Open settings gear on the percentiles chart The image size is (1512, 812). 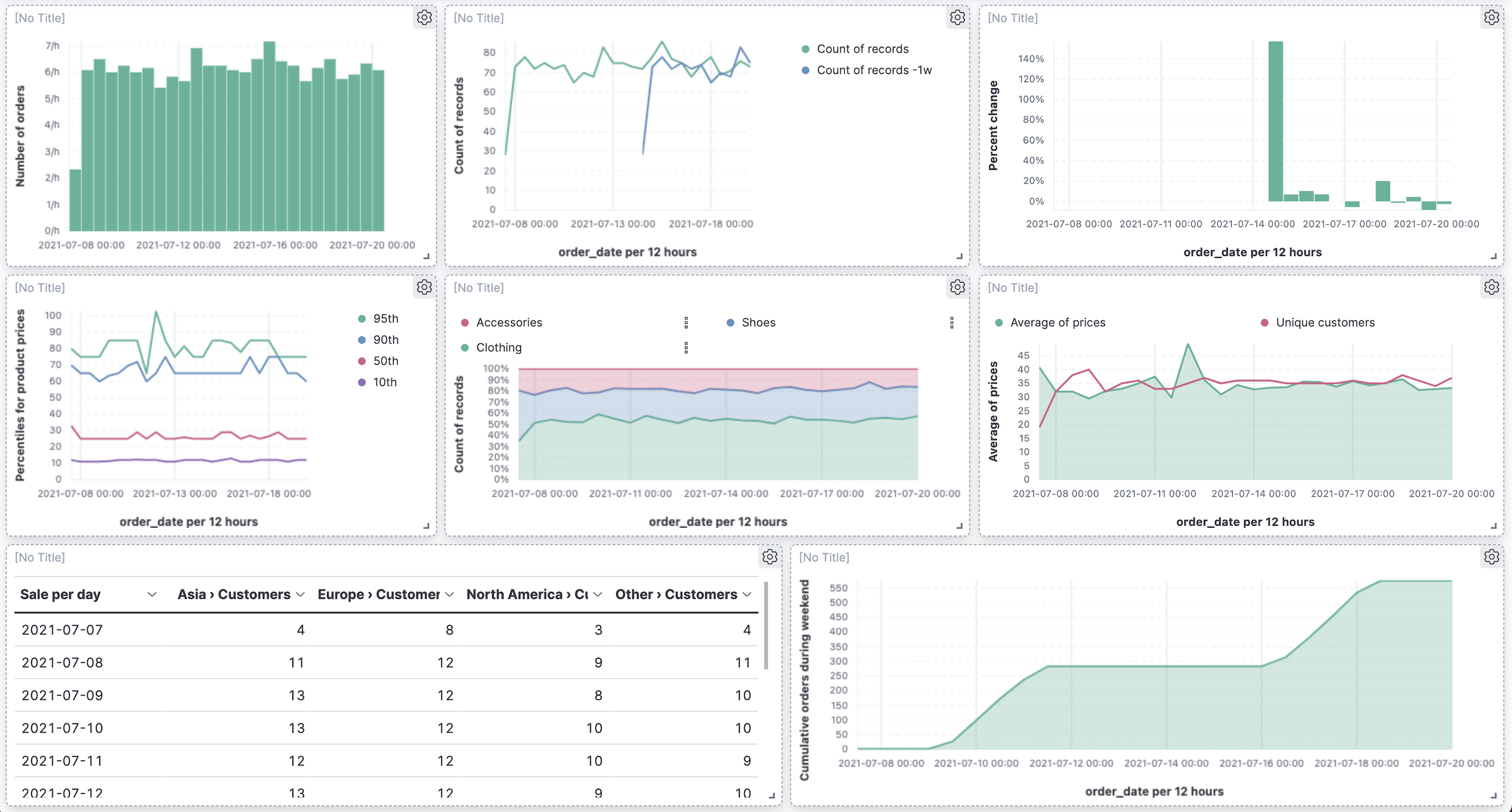(424, 287)
